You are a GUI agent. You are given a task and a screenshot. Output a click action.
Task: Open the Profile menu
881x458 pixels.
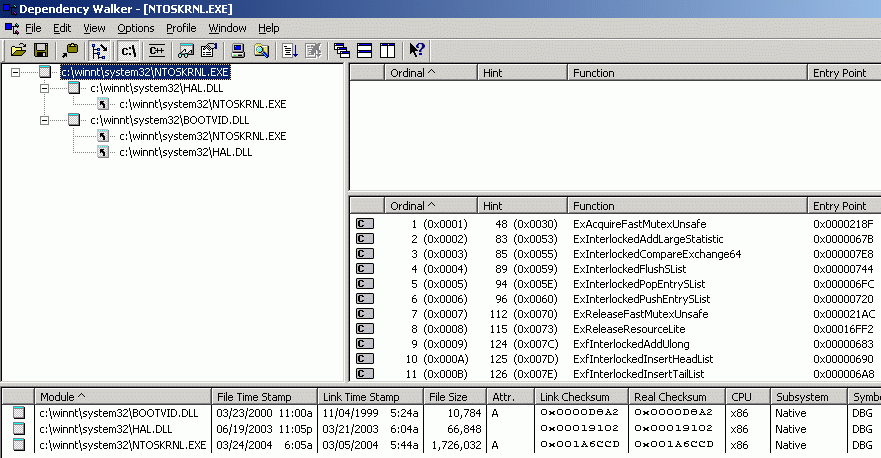tap(181, 28)
